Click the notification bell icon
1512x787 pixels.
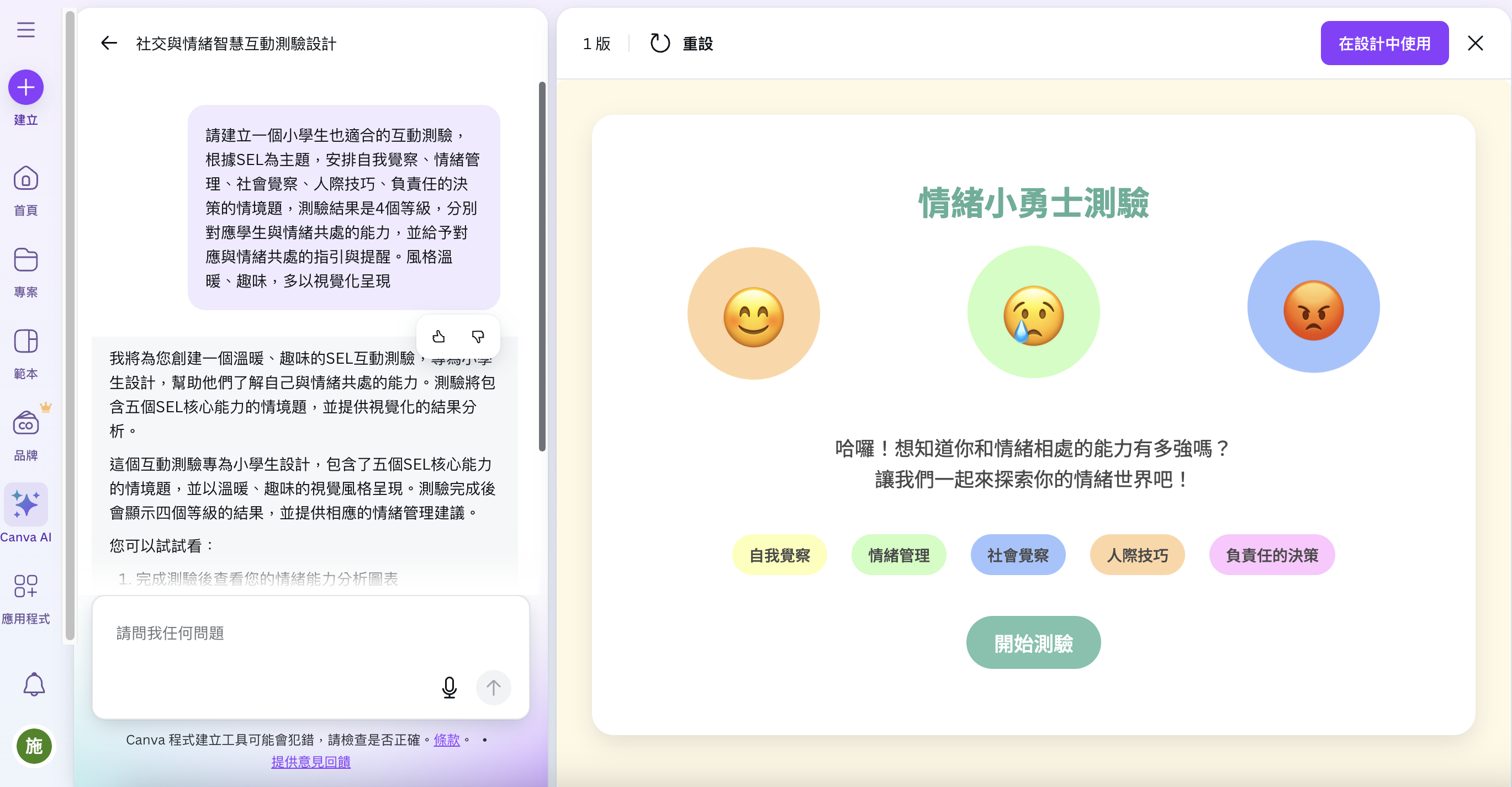(34, 684)
